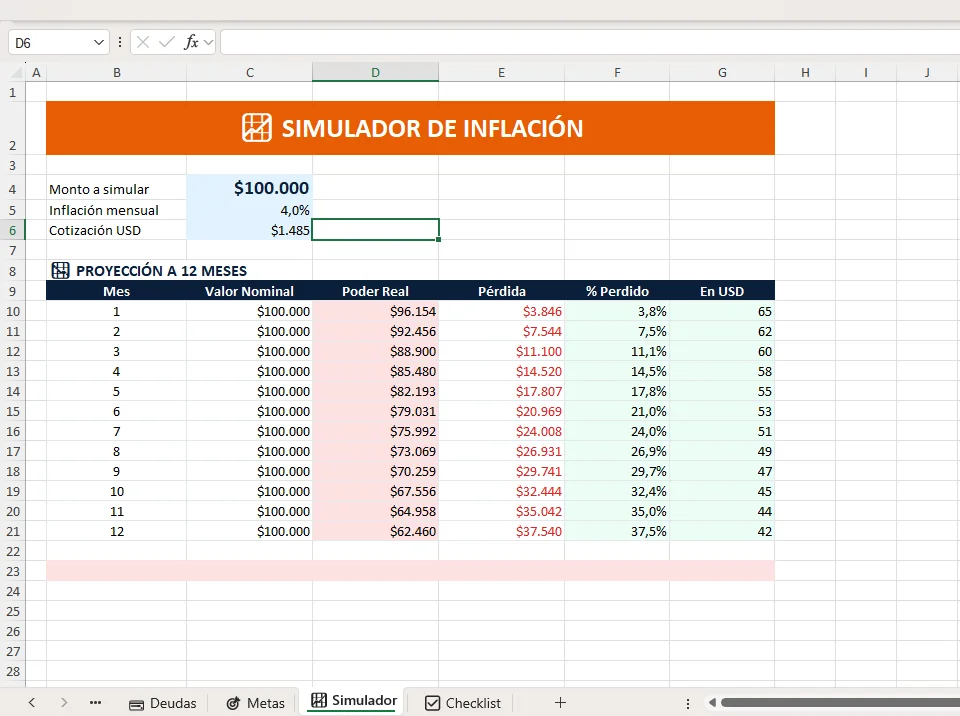Click the kebab icon beside the Name Box
Screen dimensions: 960x716
(119, 42)
